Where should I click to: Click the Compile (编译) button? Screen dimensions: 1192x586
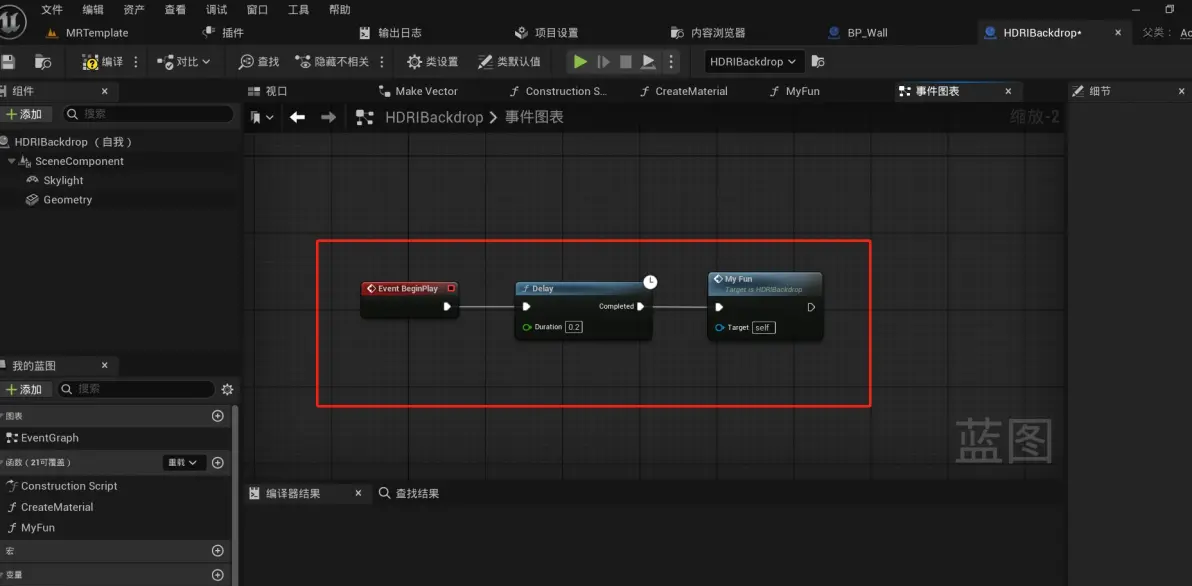click(x=103, y=62)
